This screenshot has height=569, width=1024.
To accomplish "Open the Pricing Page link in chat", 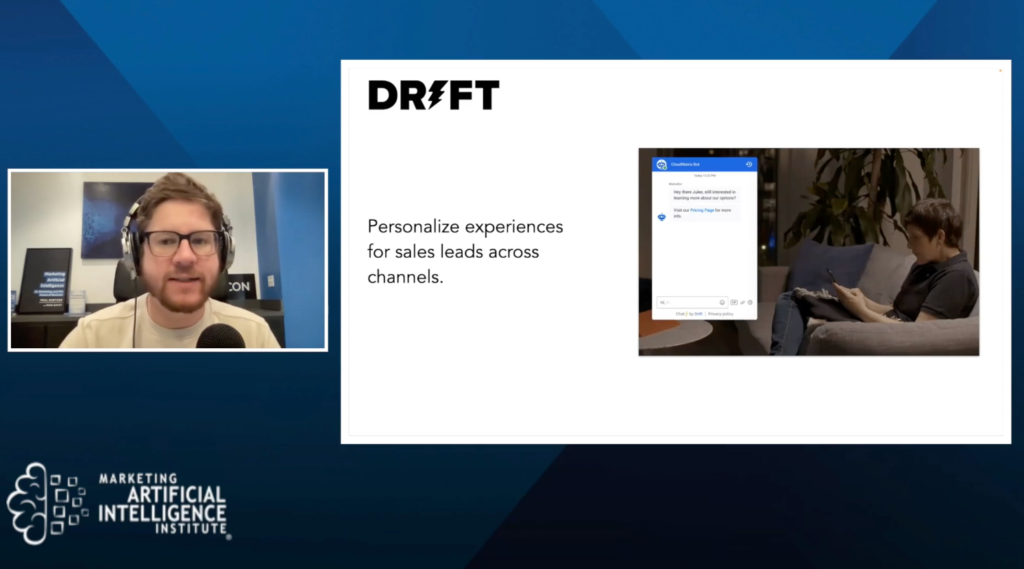I will (702, 210).
